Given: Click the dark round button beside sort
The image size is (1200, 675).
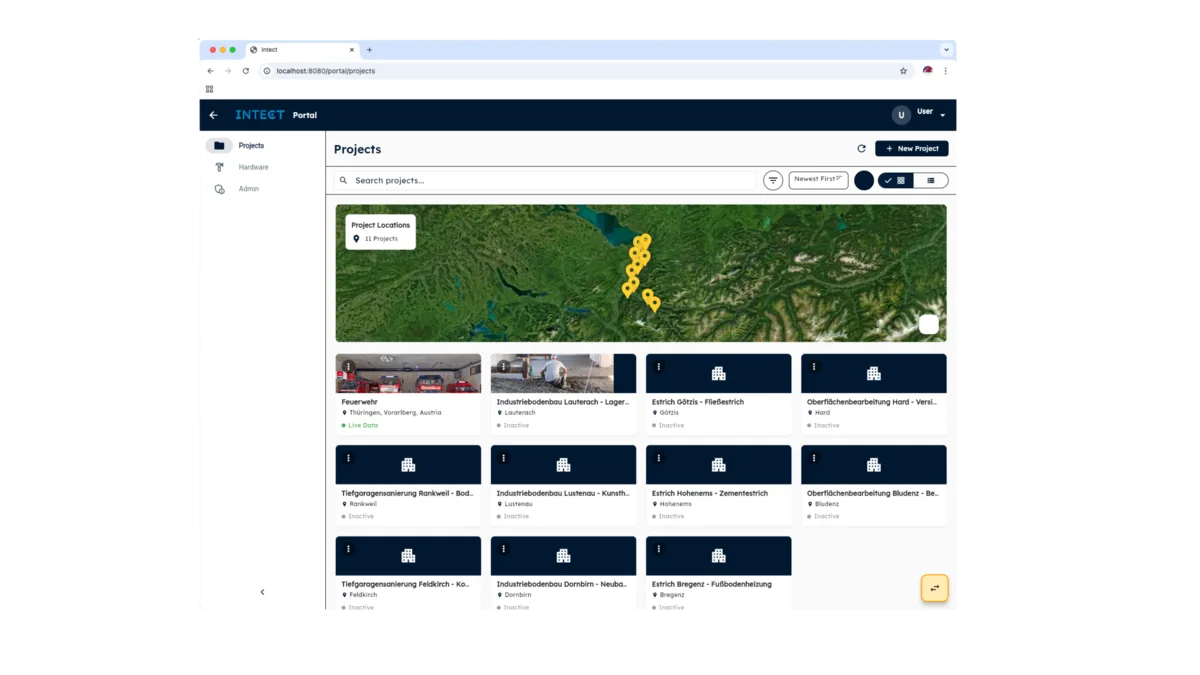Looking at the screenshot, I should (864, 181).
